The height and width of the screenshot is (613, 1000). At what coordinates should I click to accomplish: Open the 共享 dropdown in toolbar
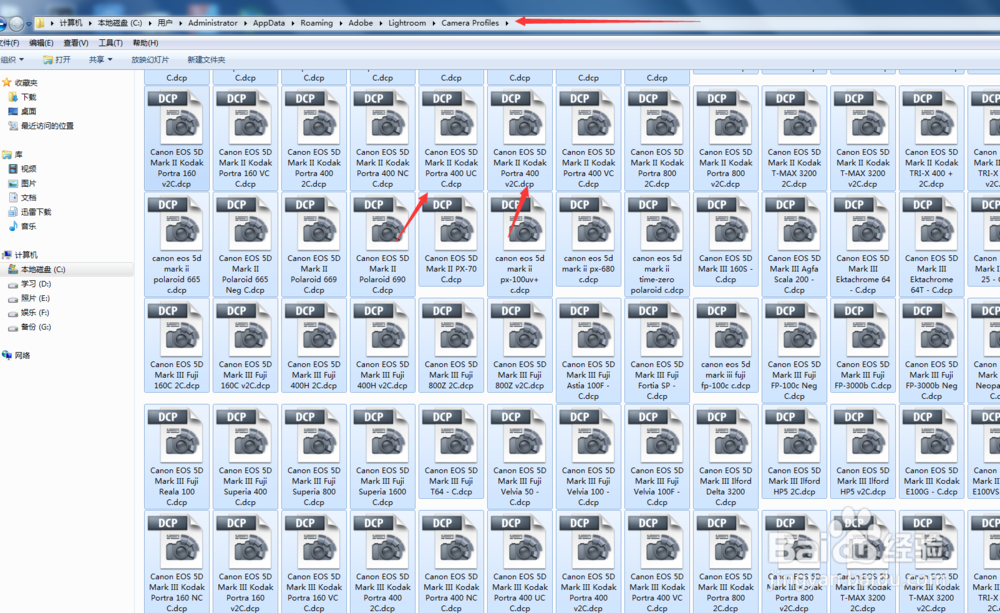point(100,59)
